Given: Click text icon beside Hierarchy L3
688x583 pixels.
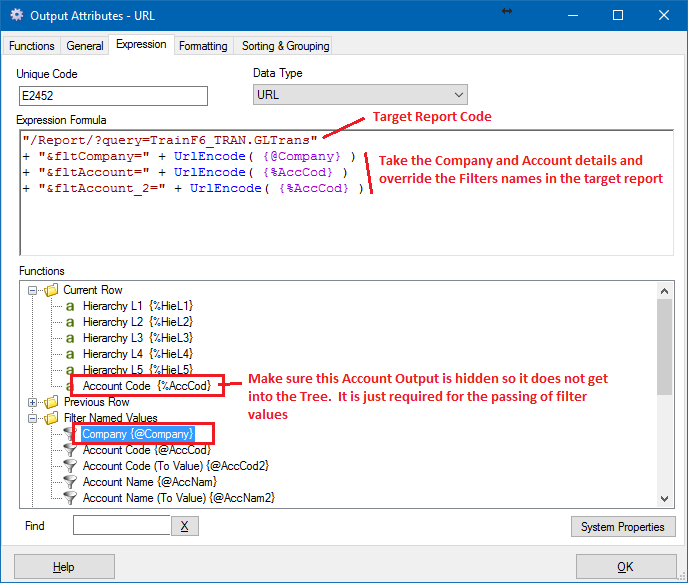Looking at the screenshot, I should 70,338.
